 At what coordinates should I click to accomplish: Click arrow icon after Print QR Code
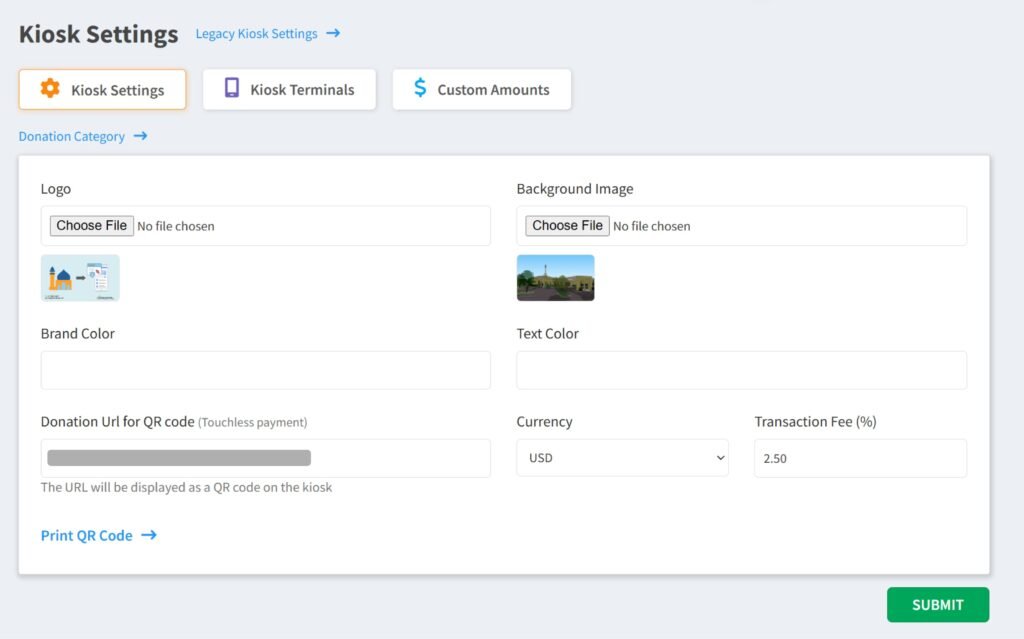(x=149, y=535)
